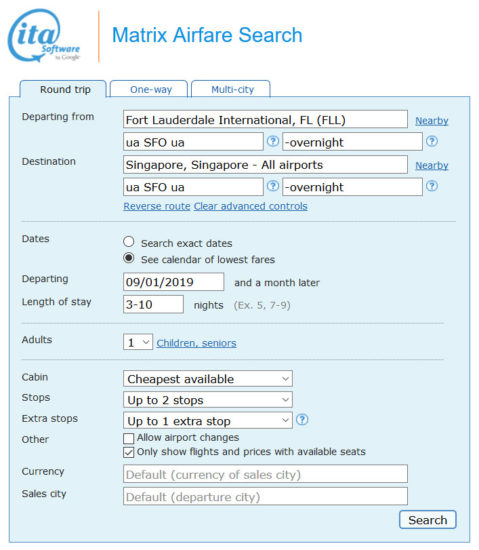Open the Children, seniors link
479x550 pixels.
click(196, 343)
